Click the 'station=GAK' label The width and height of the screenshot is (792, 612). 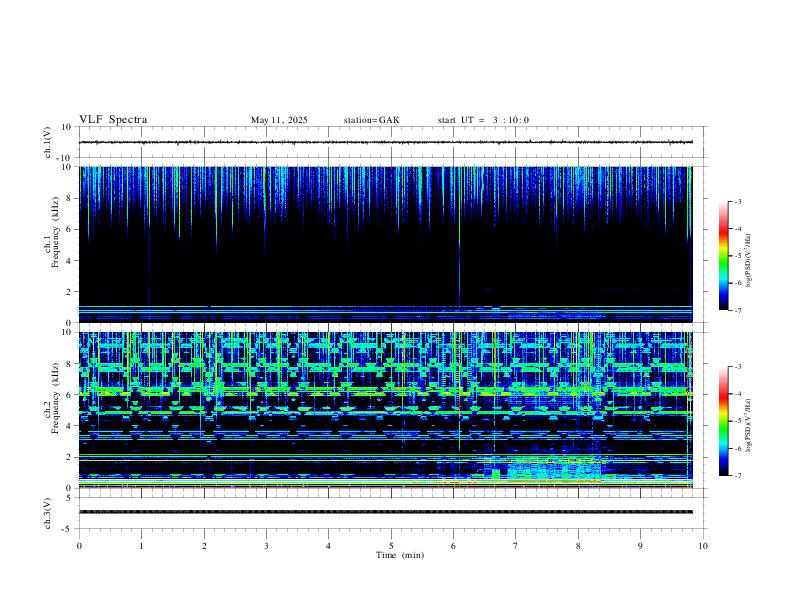coord(371,120)
